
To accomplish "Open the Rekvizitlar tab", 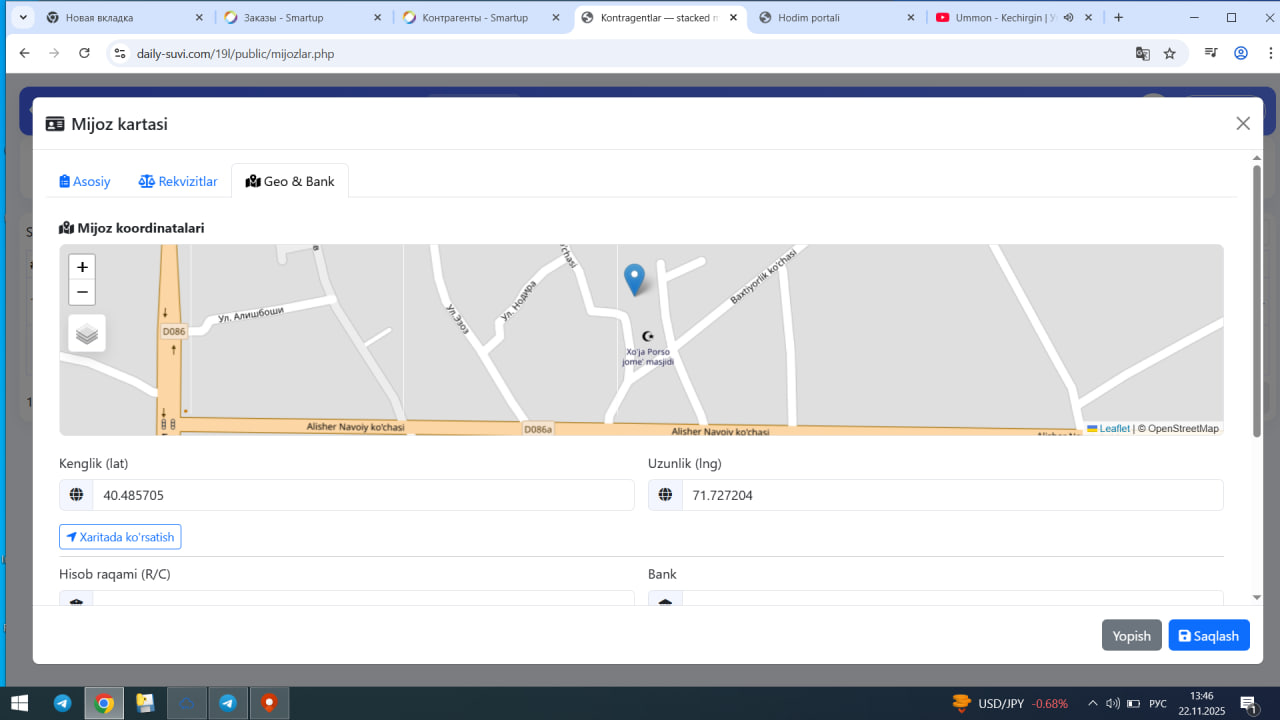I will click(x=178, y=181).
